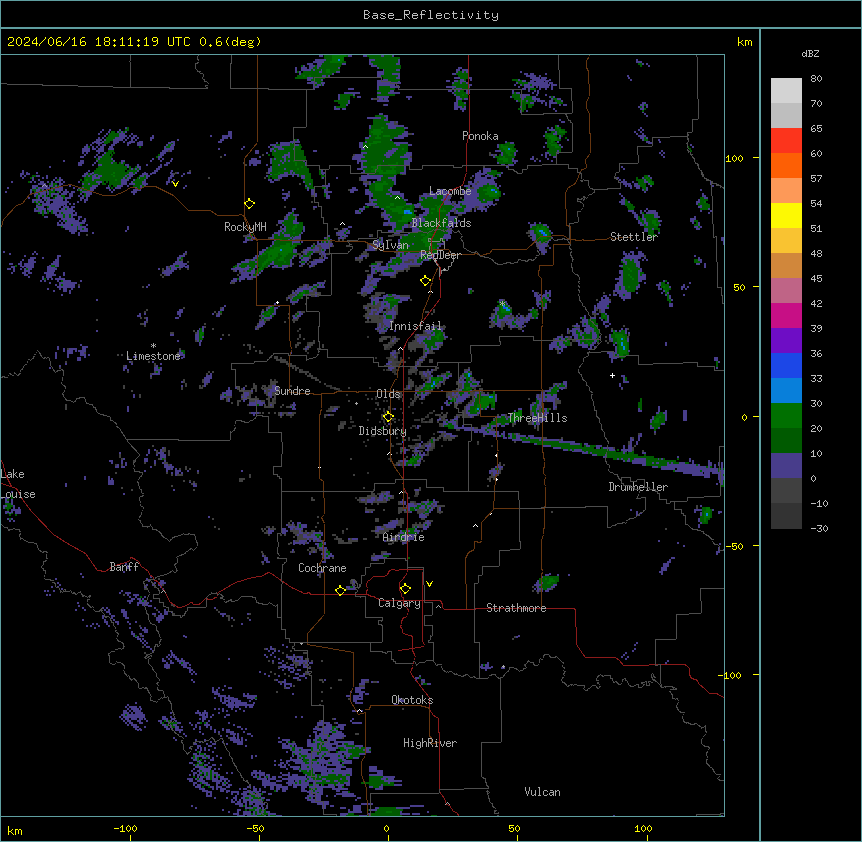Click the Sylvan label on the map
Viewport: 862px width, 842px height.
coord(390,245)
